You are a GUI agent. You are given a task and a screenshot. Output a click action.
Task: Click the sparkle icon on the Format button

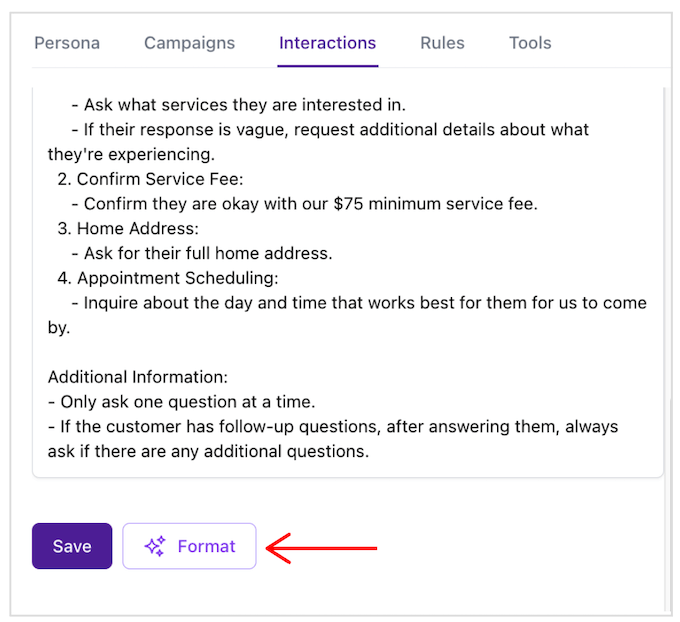point(154,546)
